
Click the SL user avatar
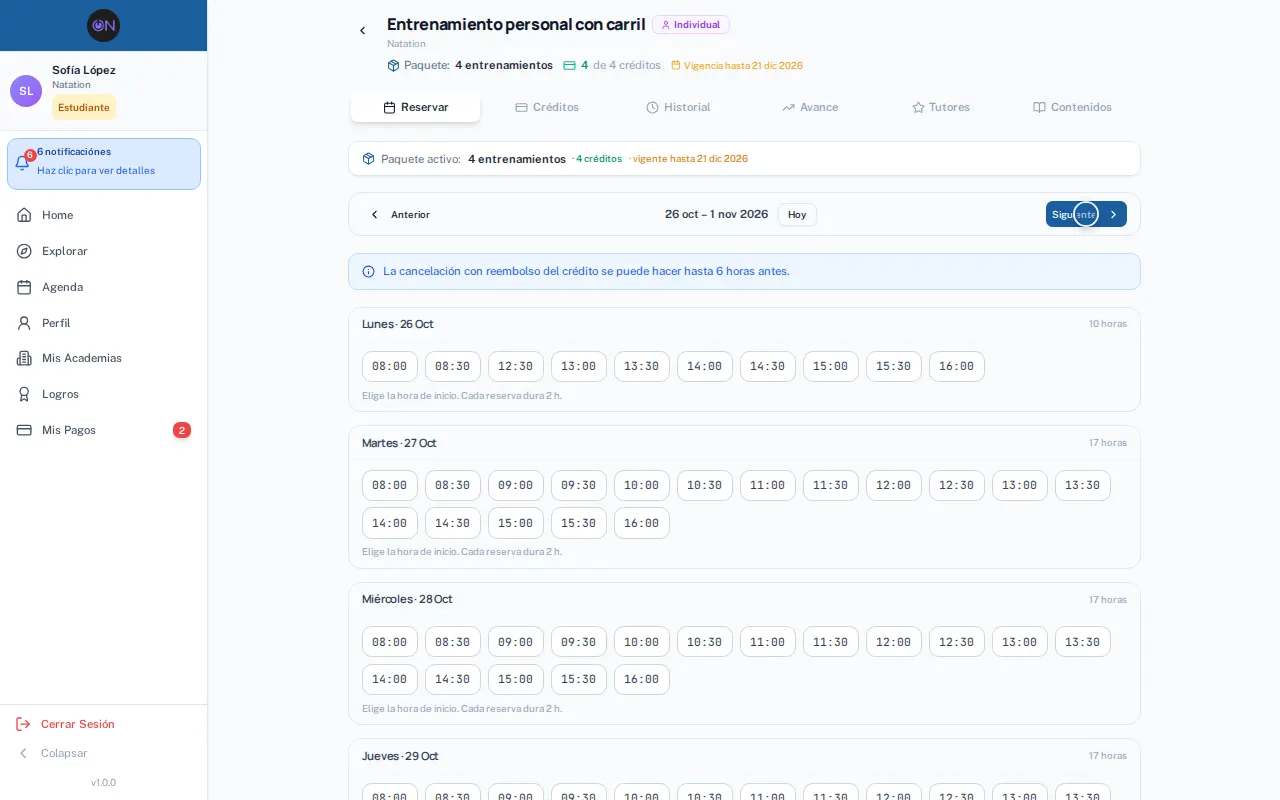(26, 91)
